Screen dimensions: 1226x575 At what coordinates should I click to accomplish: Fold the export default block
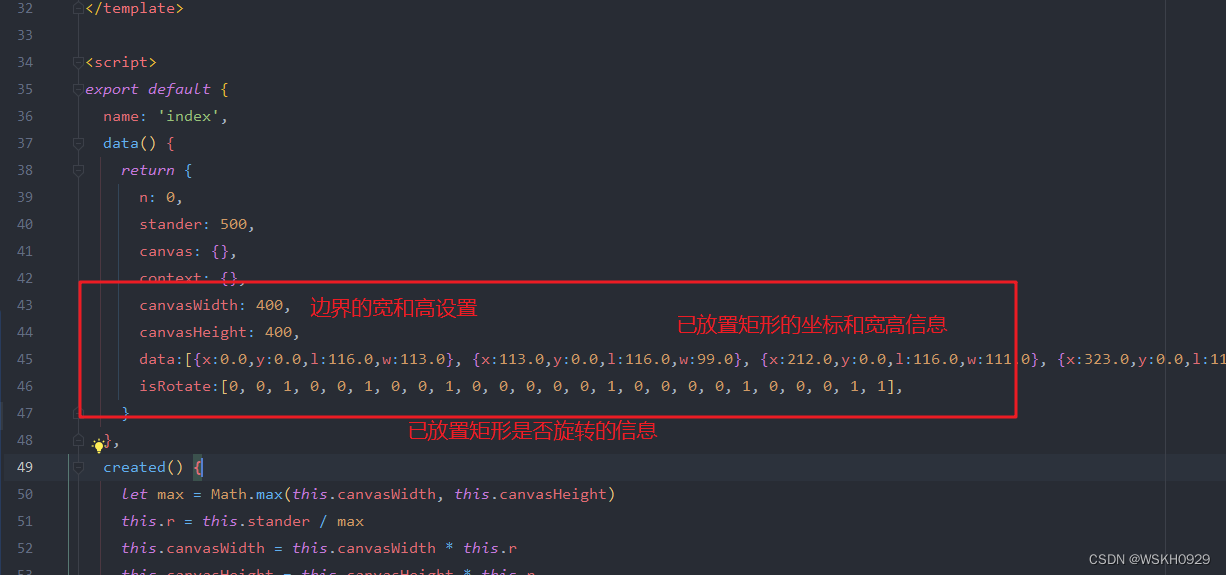pyautogui.click(x=79, y=89)
